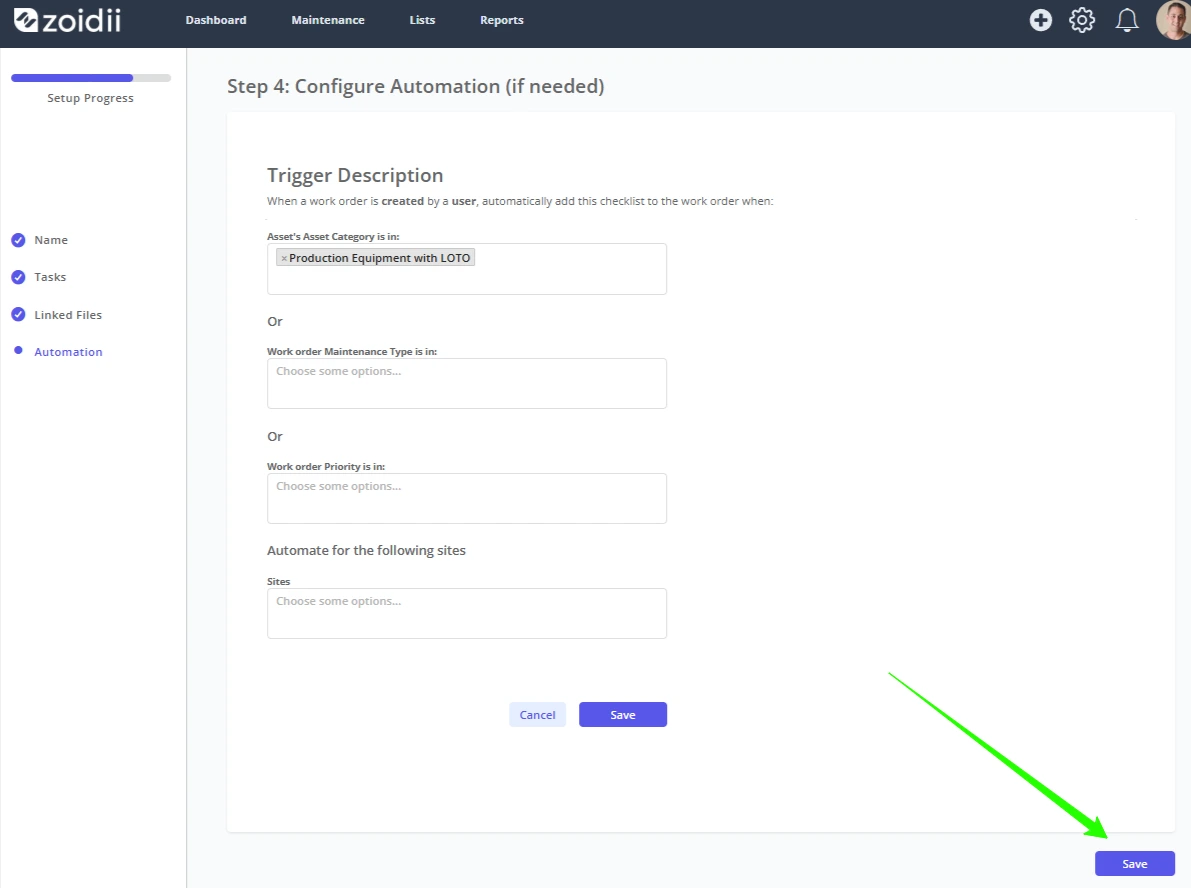
Task: Click the zoidii logo
Action: pos(68,20)
